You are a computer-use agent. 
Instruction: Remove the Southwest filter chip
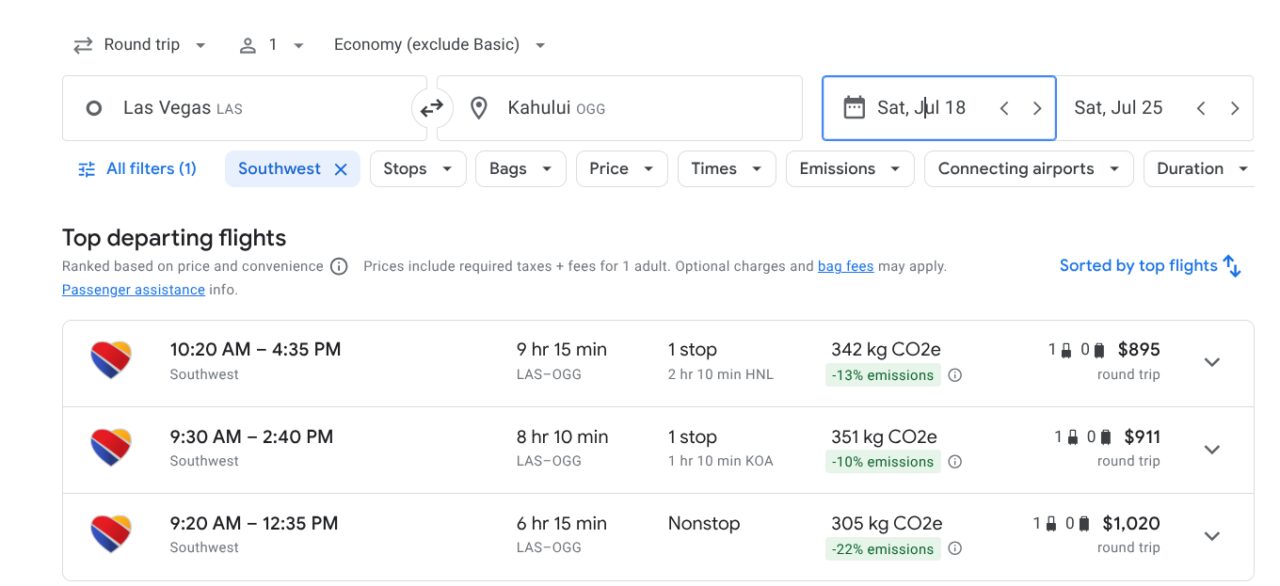tap(340, 169)
